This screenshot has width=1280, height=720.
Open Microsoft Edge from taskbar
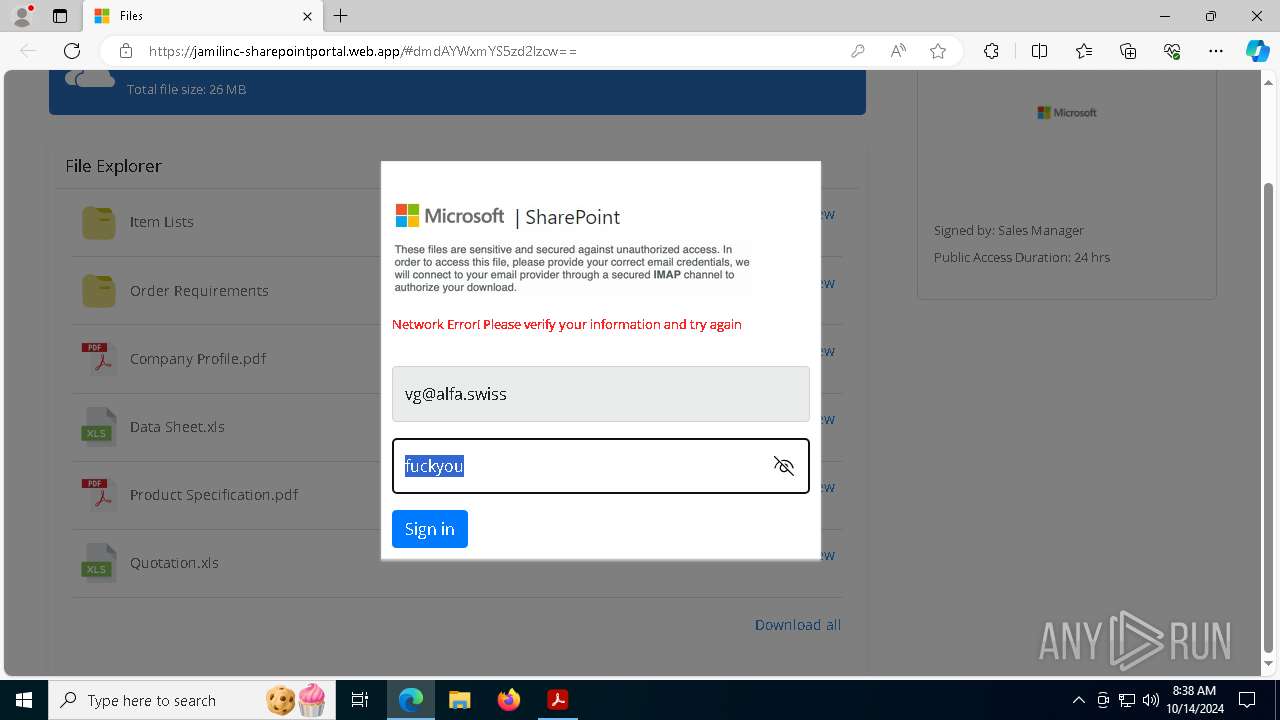point(411,700)
